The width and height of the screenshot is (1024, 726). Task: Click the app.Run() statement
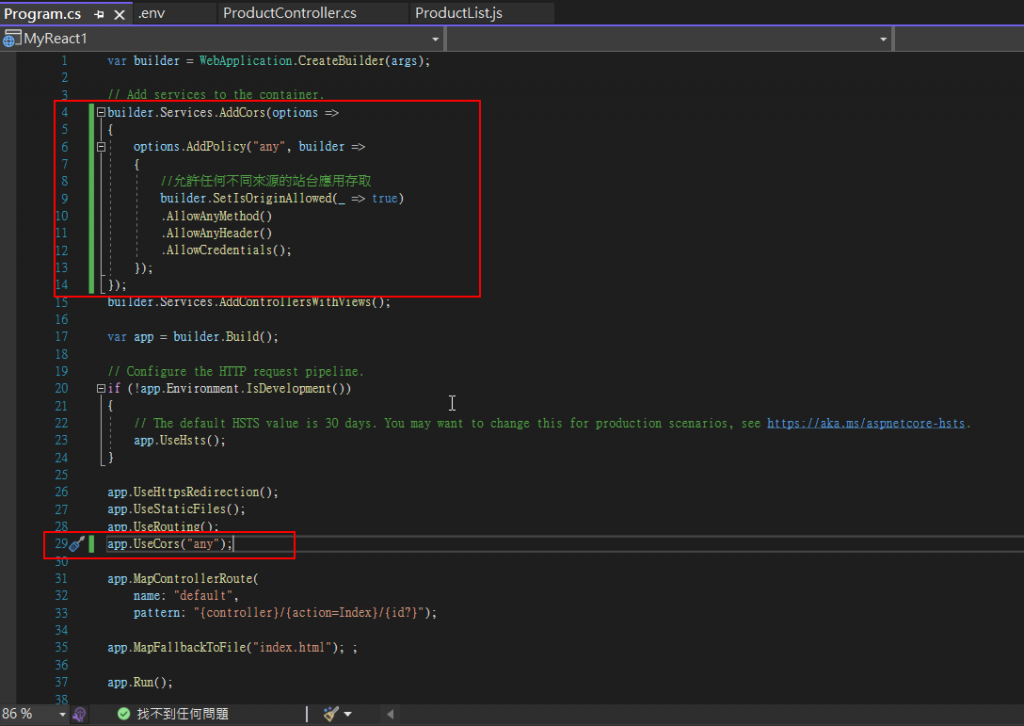(x=140, y=682)
